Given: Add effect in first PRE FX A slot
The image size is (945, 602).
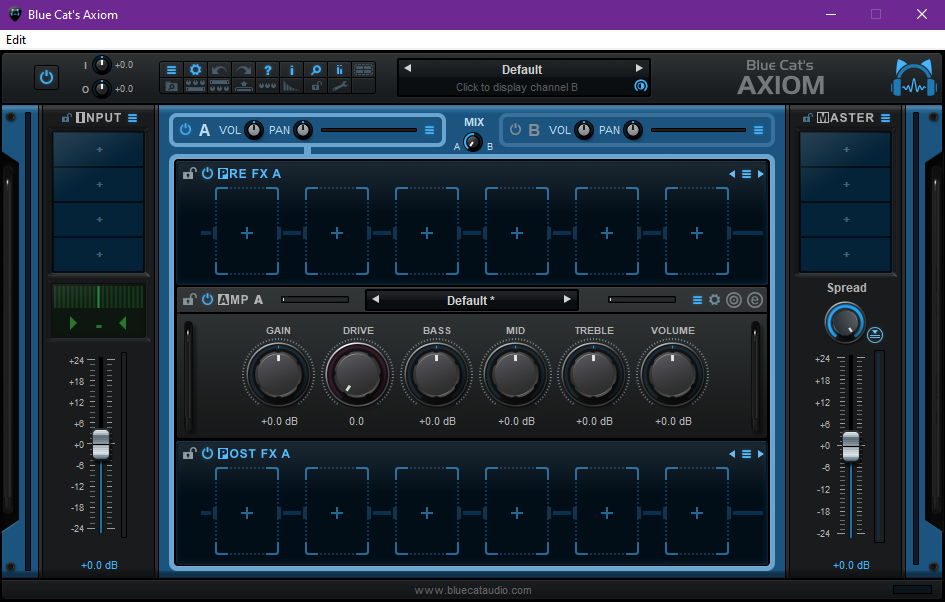Looking at the screenshot, I should tap(246, 231).
